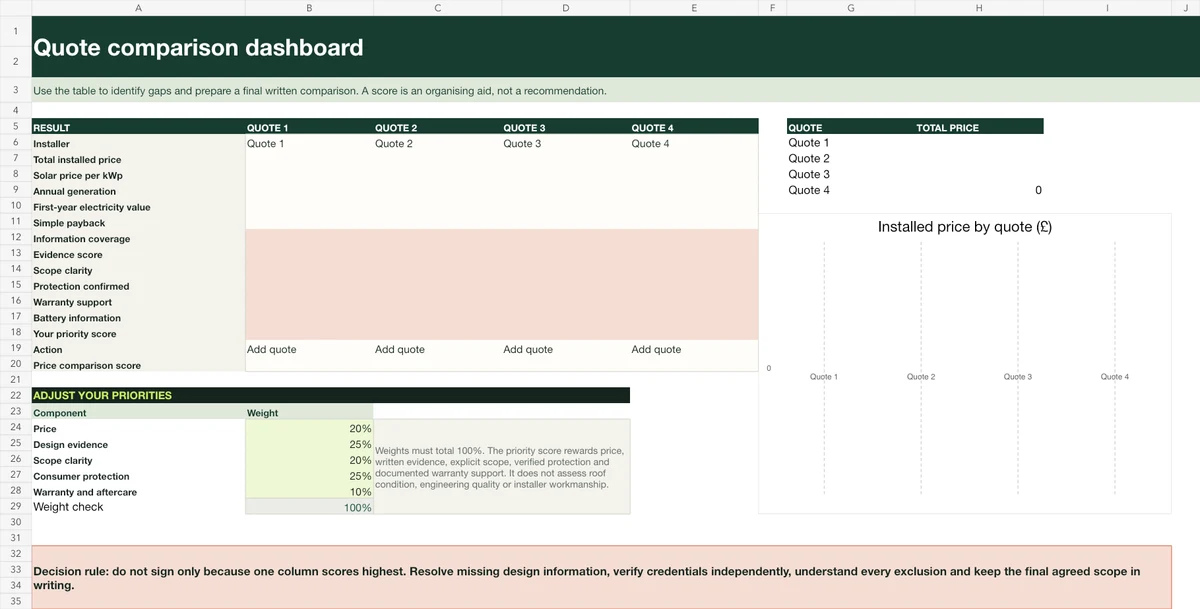The image size is (1200, 609).
Task: Click the 'Warranty and aftercare' component label
Action: 85,492
